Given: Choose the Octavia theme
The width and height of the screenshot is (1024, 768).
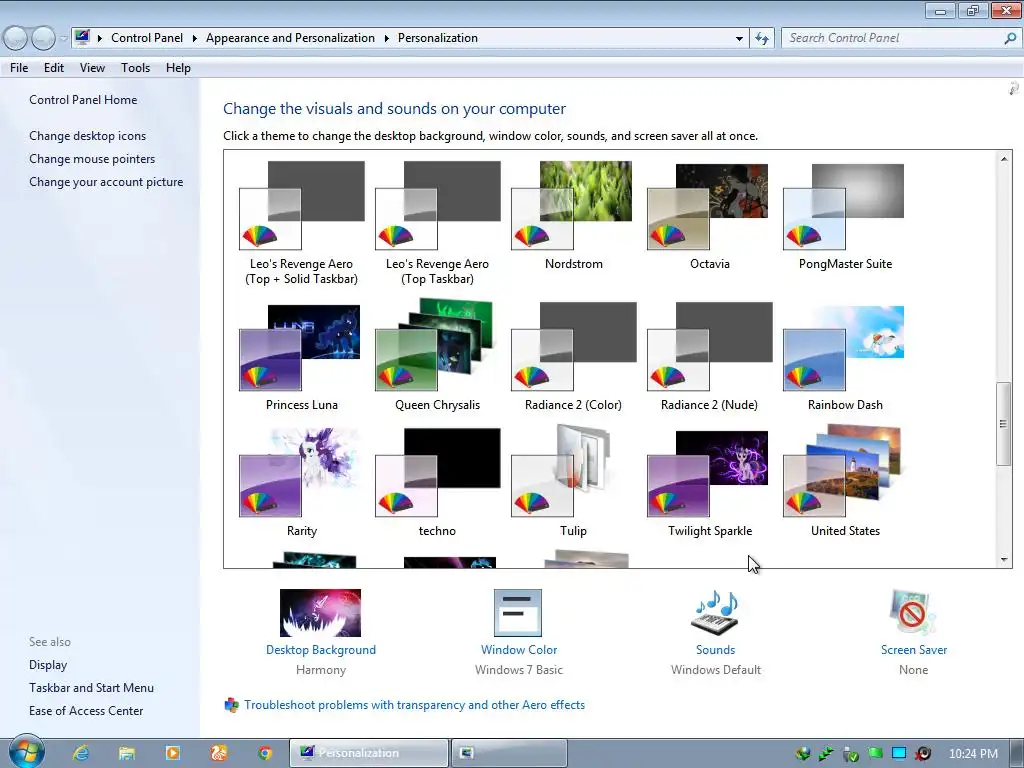Looking at the screenshot, I should (709, 216).
